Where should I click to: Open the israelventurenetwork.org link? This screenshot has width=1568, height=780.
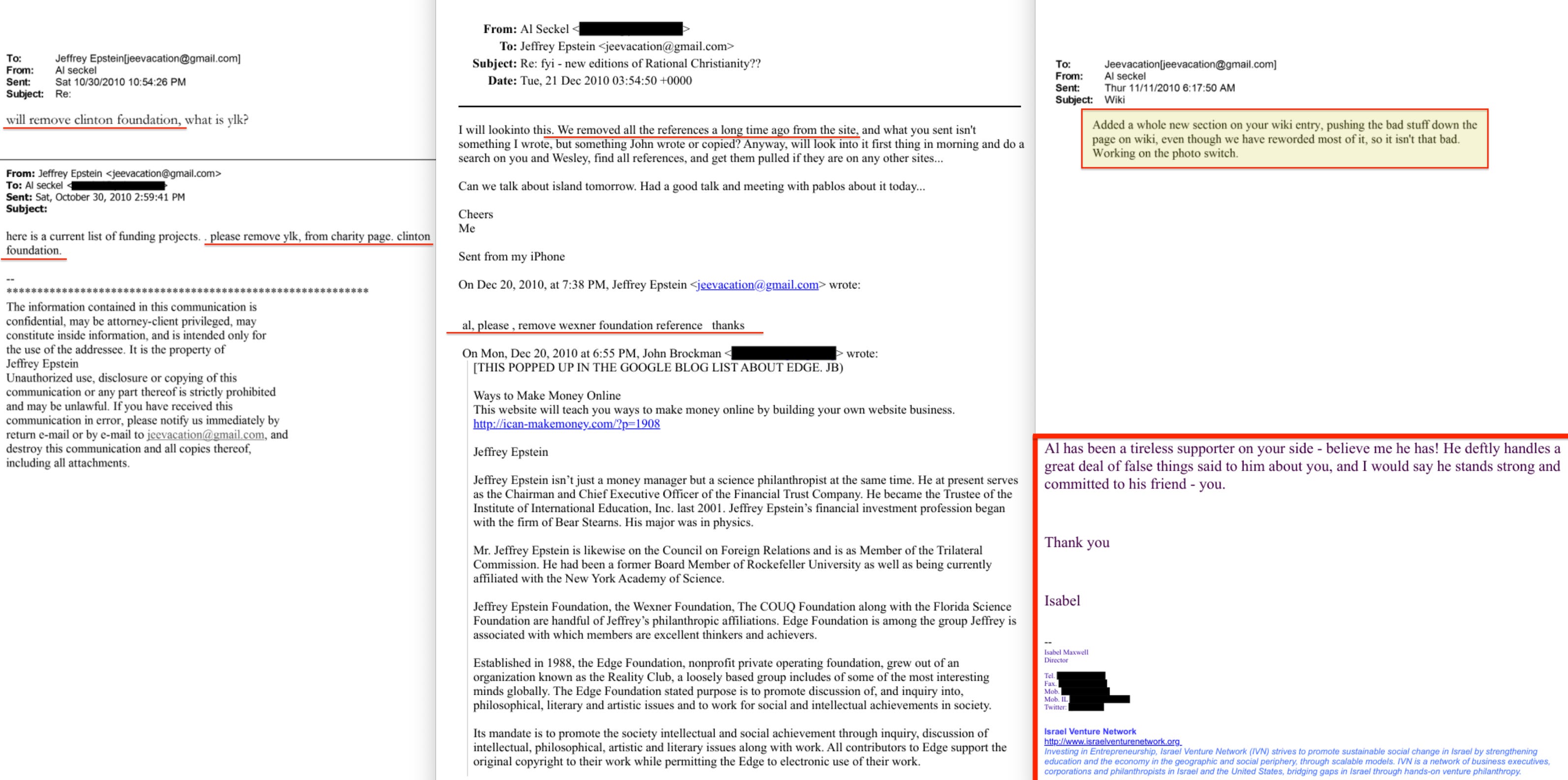point(1111,742)
